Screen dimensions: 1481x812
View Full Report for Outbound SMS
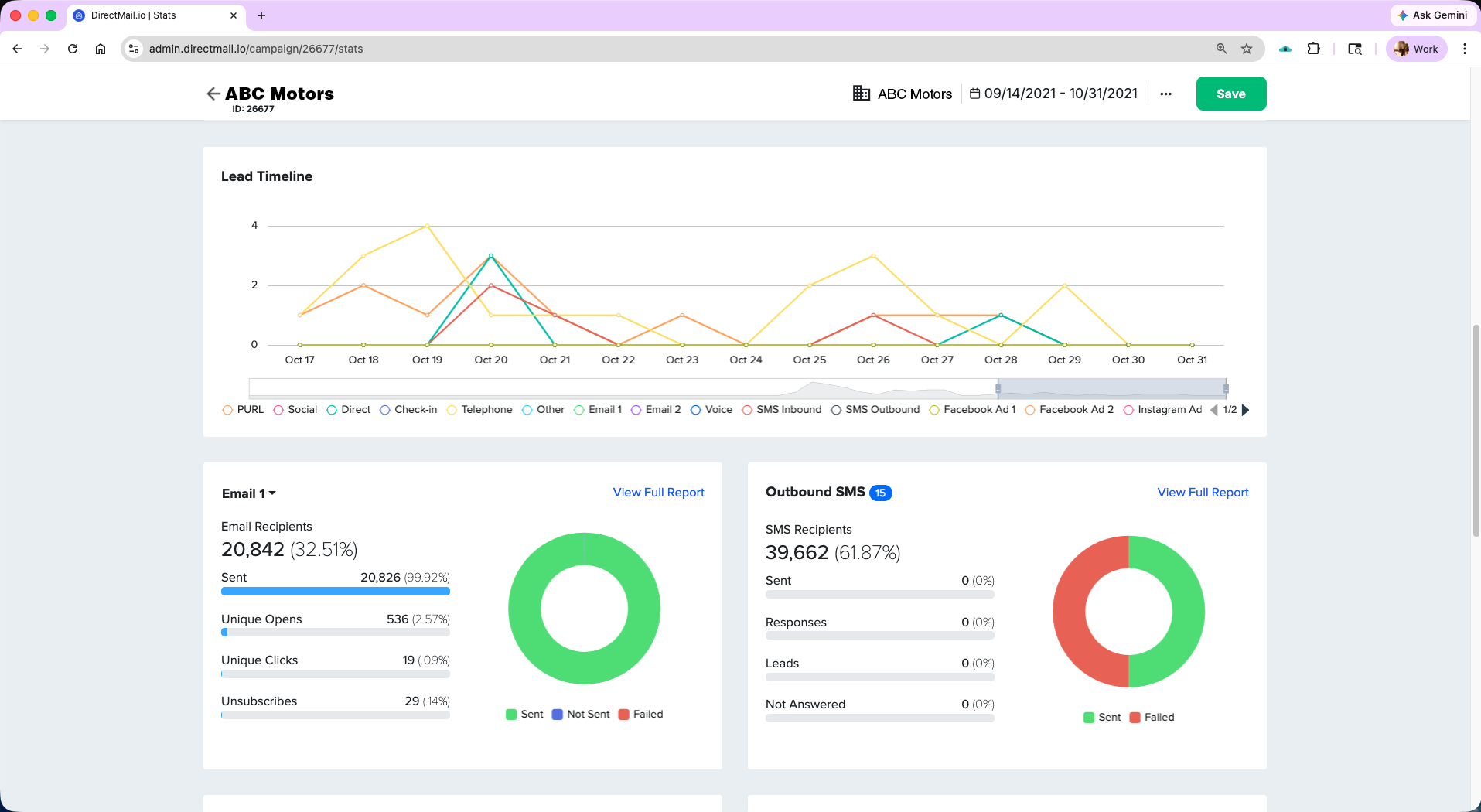[x=1202, y=492]
